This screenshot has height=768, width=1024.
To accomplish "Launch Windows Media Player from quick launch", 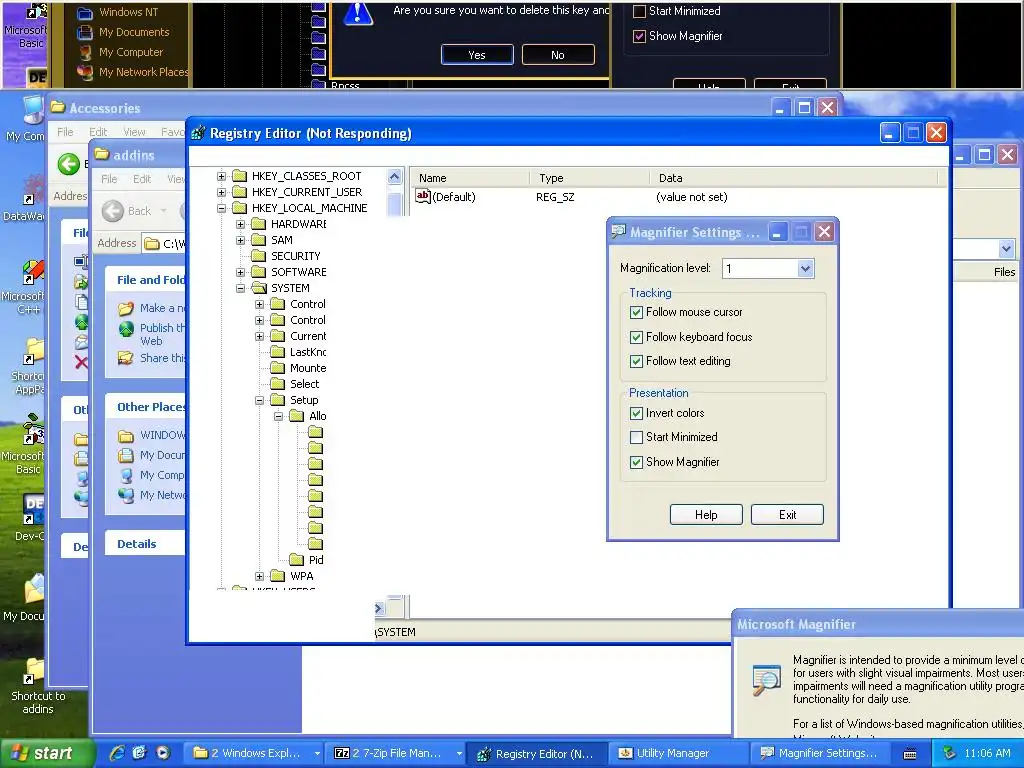I will [x=163, y=753].
